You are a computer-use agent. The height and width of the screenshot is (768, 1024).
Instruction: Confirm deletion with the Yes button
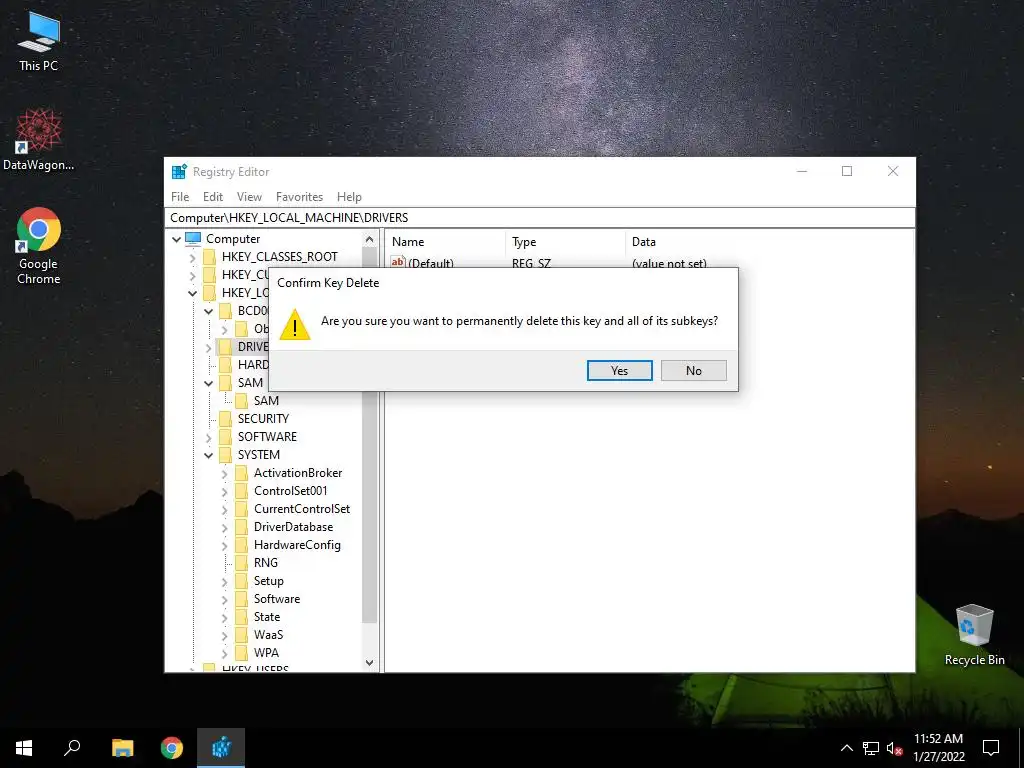click(x=619, y=370)
